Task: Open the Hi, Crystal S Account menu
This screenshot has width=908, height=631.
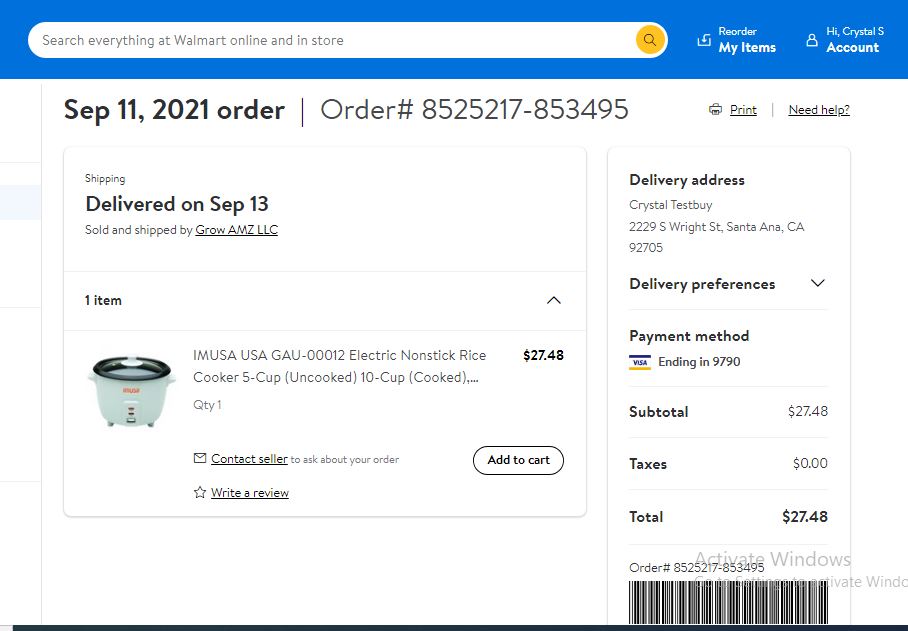Action: [844, 40]
